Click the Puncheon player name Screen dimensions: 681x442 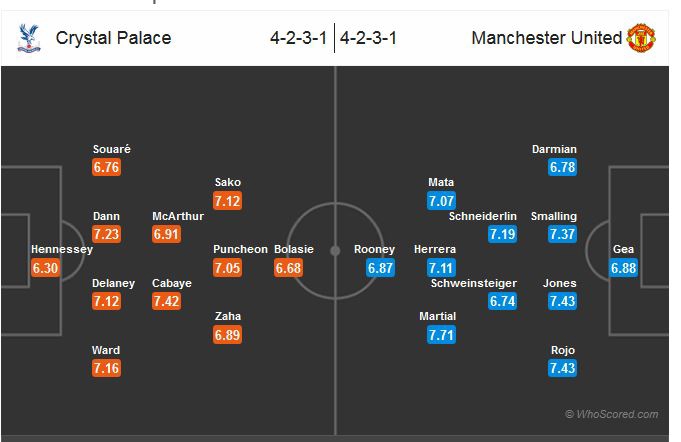coord(240,249)
